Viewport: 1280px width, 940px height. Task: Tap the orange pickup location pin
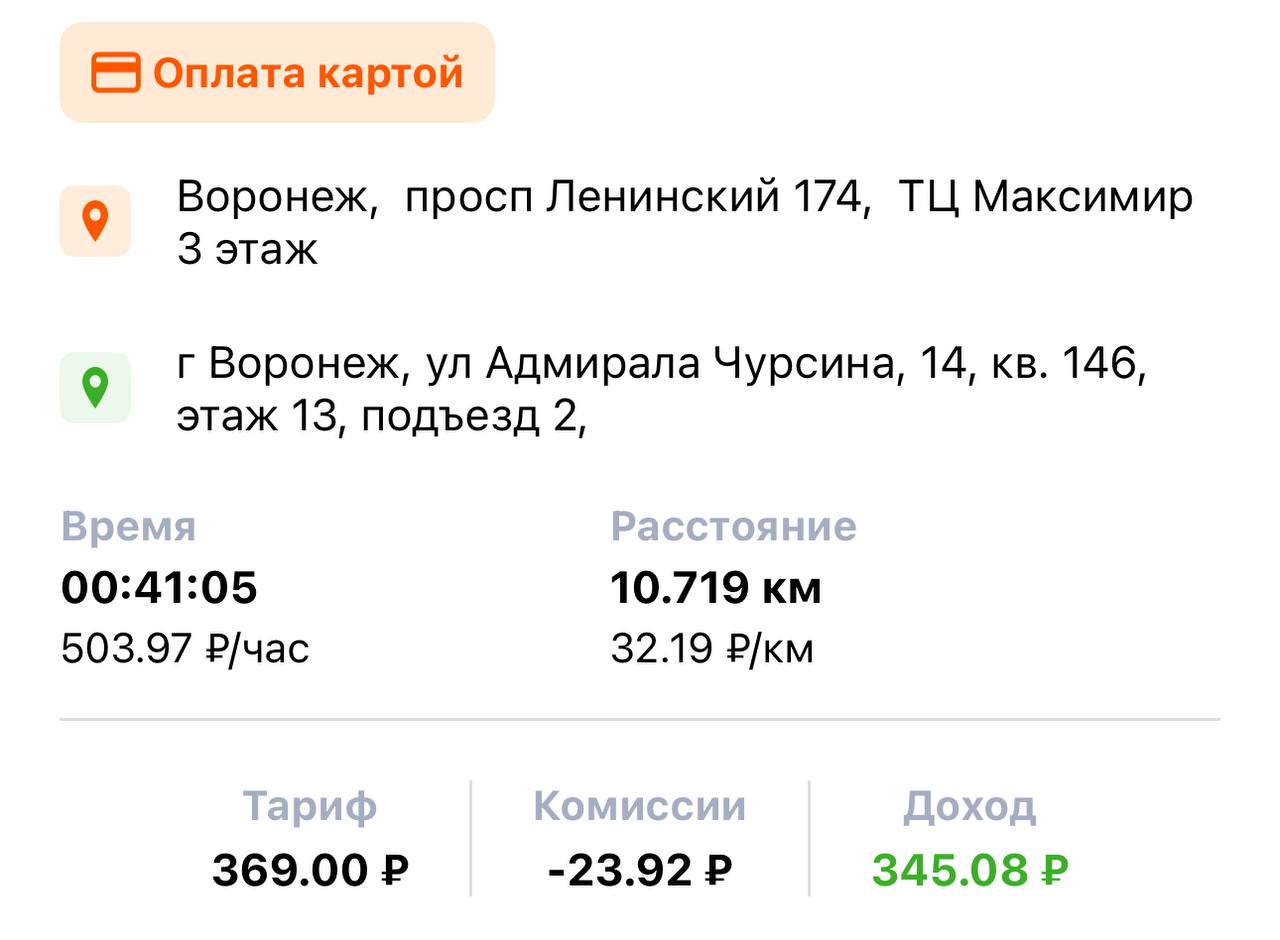pyautogui.click(x=95, y=221)
